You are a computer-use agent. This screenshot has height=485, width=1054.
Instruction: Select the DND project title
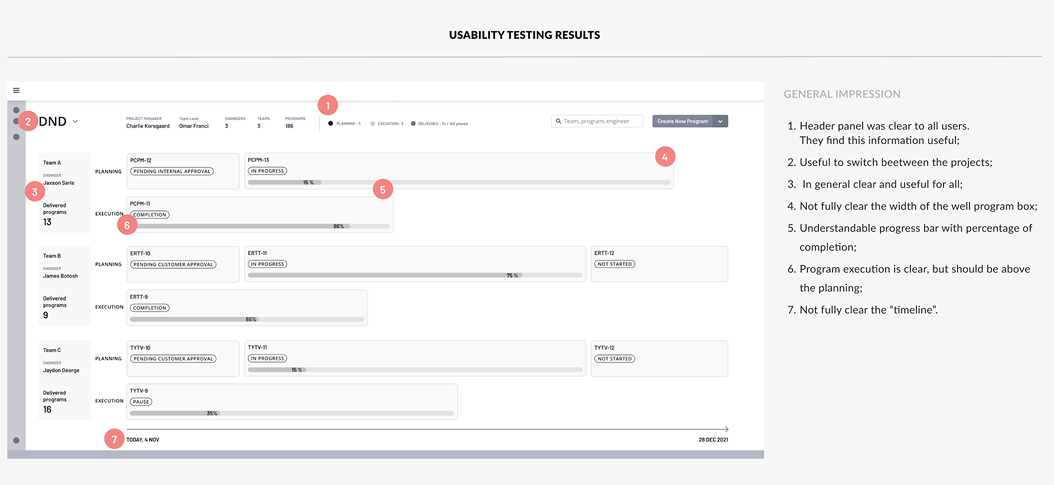coord(52,122)
